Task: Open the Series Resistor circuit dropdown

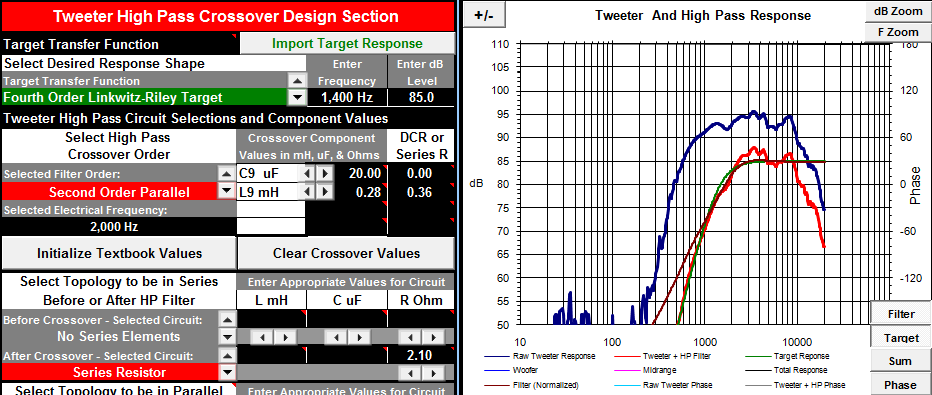Action: coord(226,373)
